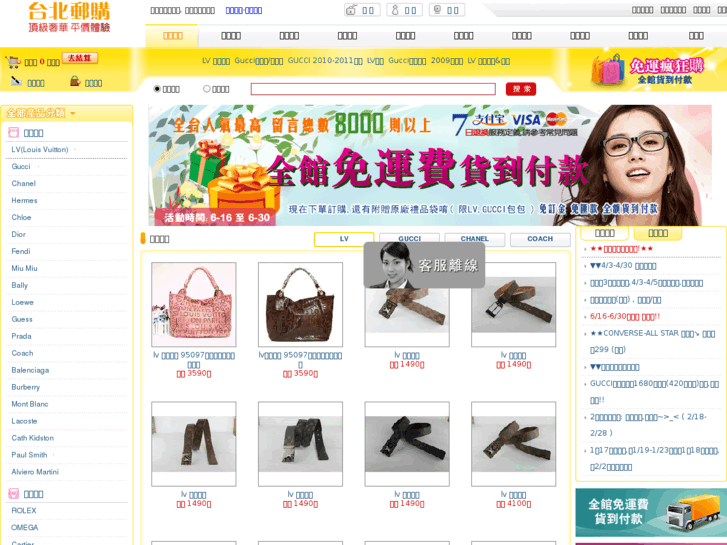
Task: Open the Hermes sidebar category
Action: click(24, 200)
